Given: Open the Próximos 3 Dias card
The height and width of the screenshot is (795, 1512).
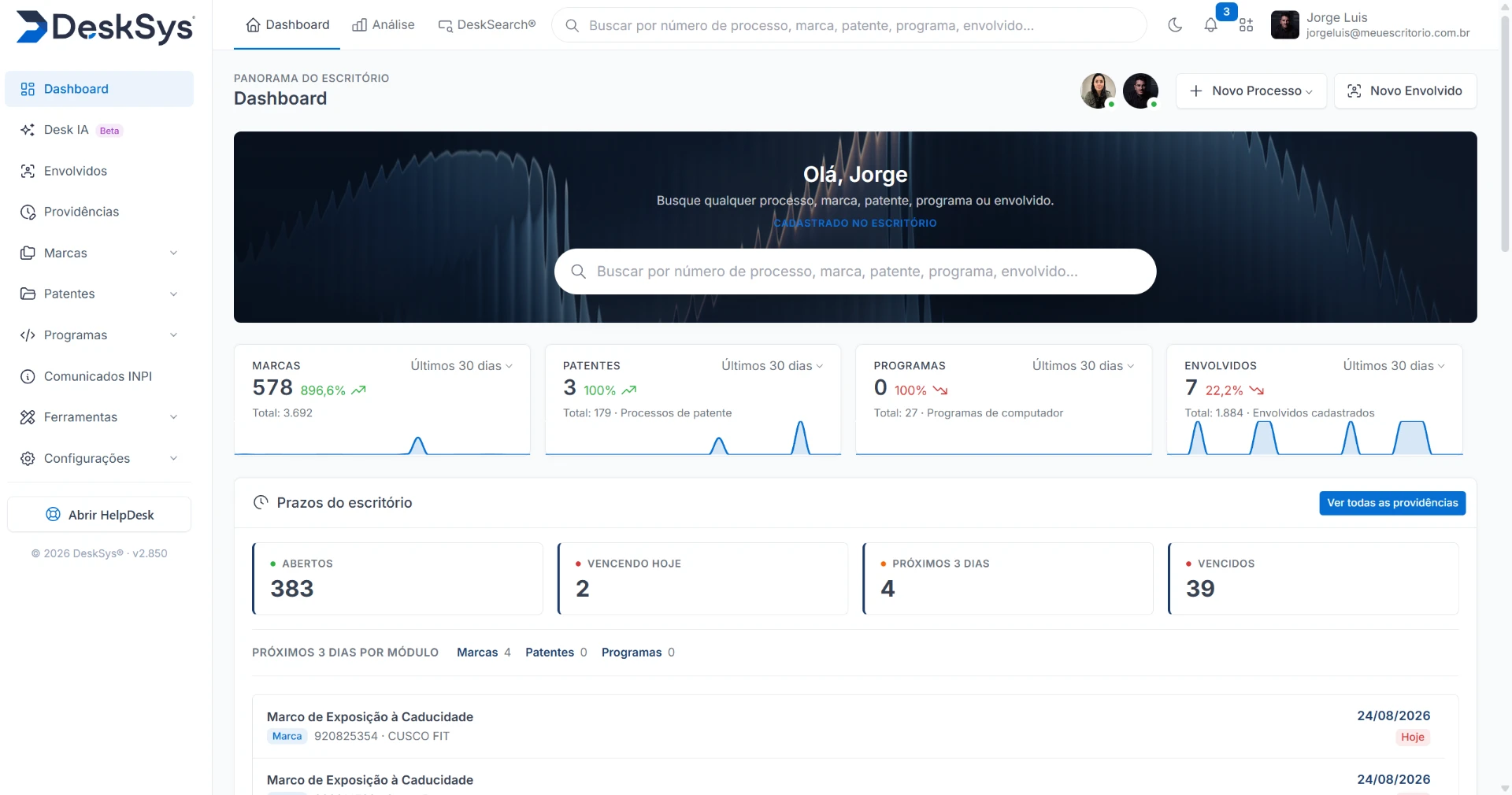Looking at the screenshot, I should 1008,579.
